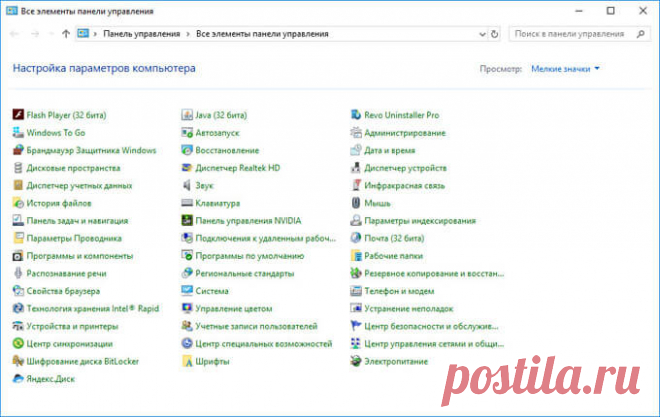This screenshot has width=660, height=417.
Task: Open the Мышь icon
Action: [x=356, y=203]
